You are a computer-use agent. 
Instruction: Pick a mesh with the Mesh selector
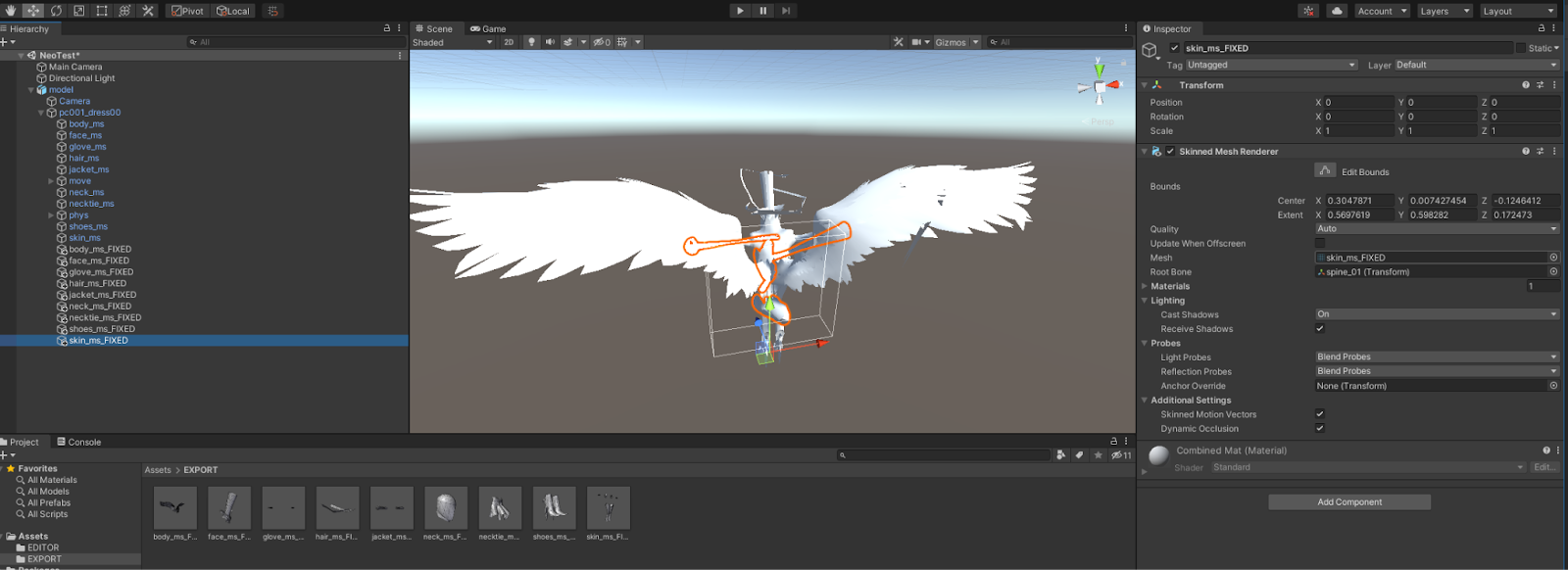click(x=1553, y=258)
